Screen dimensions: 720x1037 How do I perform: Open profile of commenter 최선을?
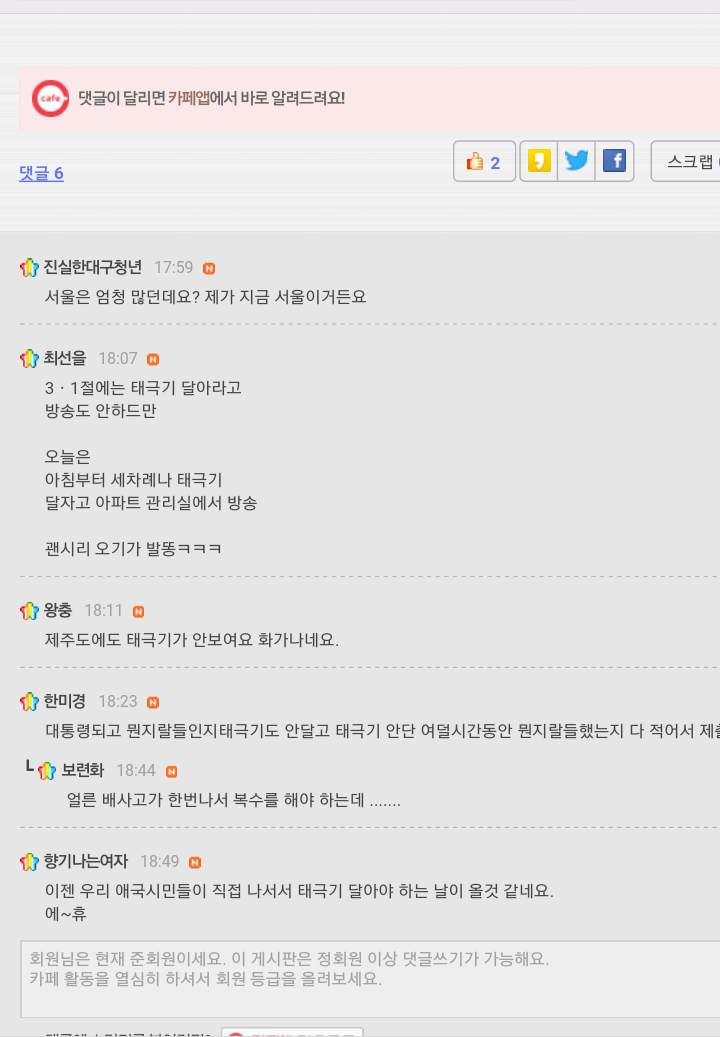coord(65,358)
